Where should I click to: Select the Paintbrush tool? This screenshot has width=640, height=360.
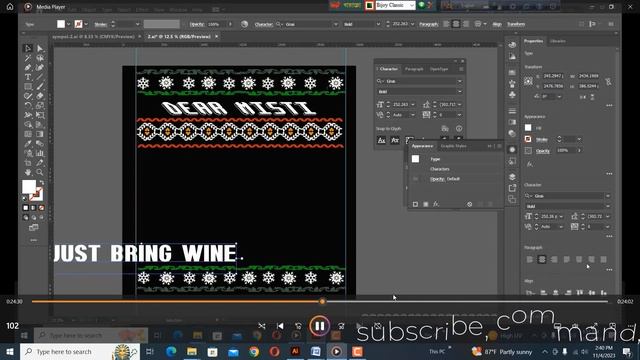(x=40, y=87)
